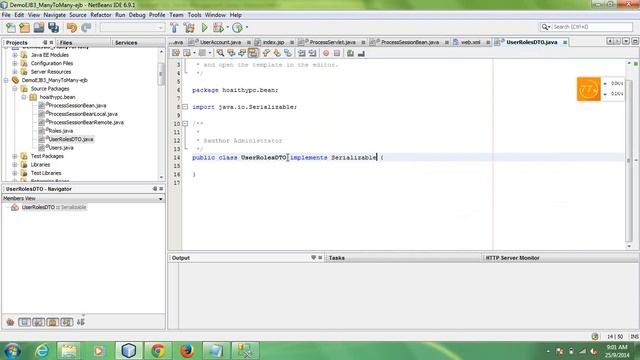Screen dimensions: 640x360
Task: Switch to the ProcessSessionBean.java editor tab
Action: pyautogui.click(x=410, y=42)
